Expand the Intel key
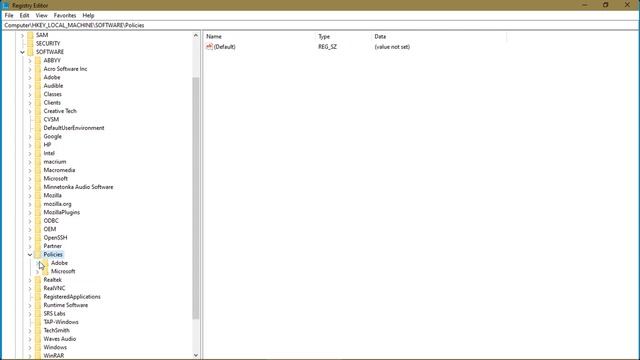This screenshot has width=640, height=360. pyautogui.click(x=30, y=153)
